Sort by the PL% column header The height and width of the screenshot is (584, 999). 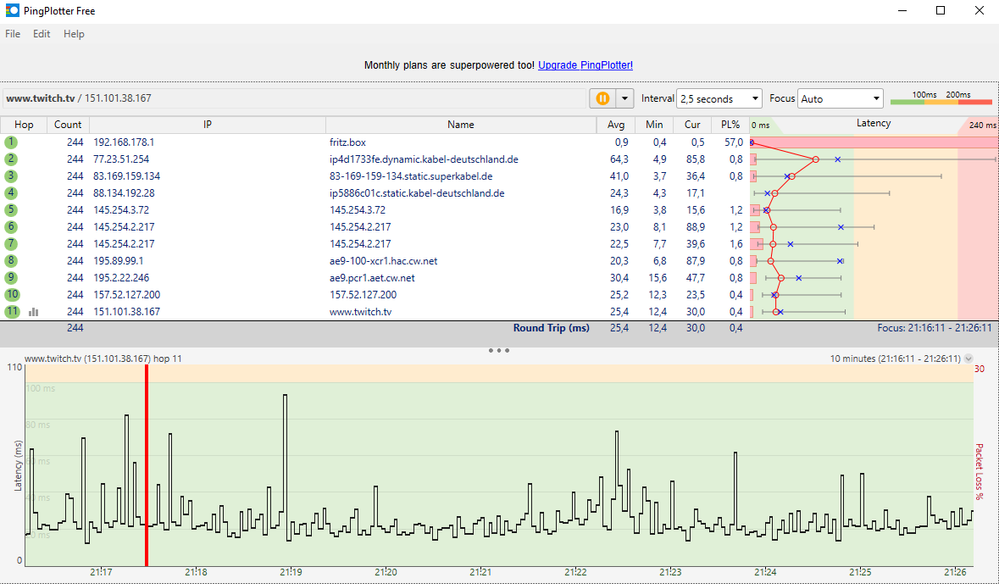728,125
